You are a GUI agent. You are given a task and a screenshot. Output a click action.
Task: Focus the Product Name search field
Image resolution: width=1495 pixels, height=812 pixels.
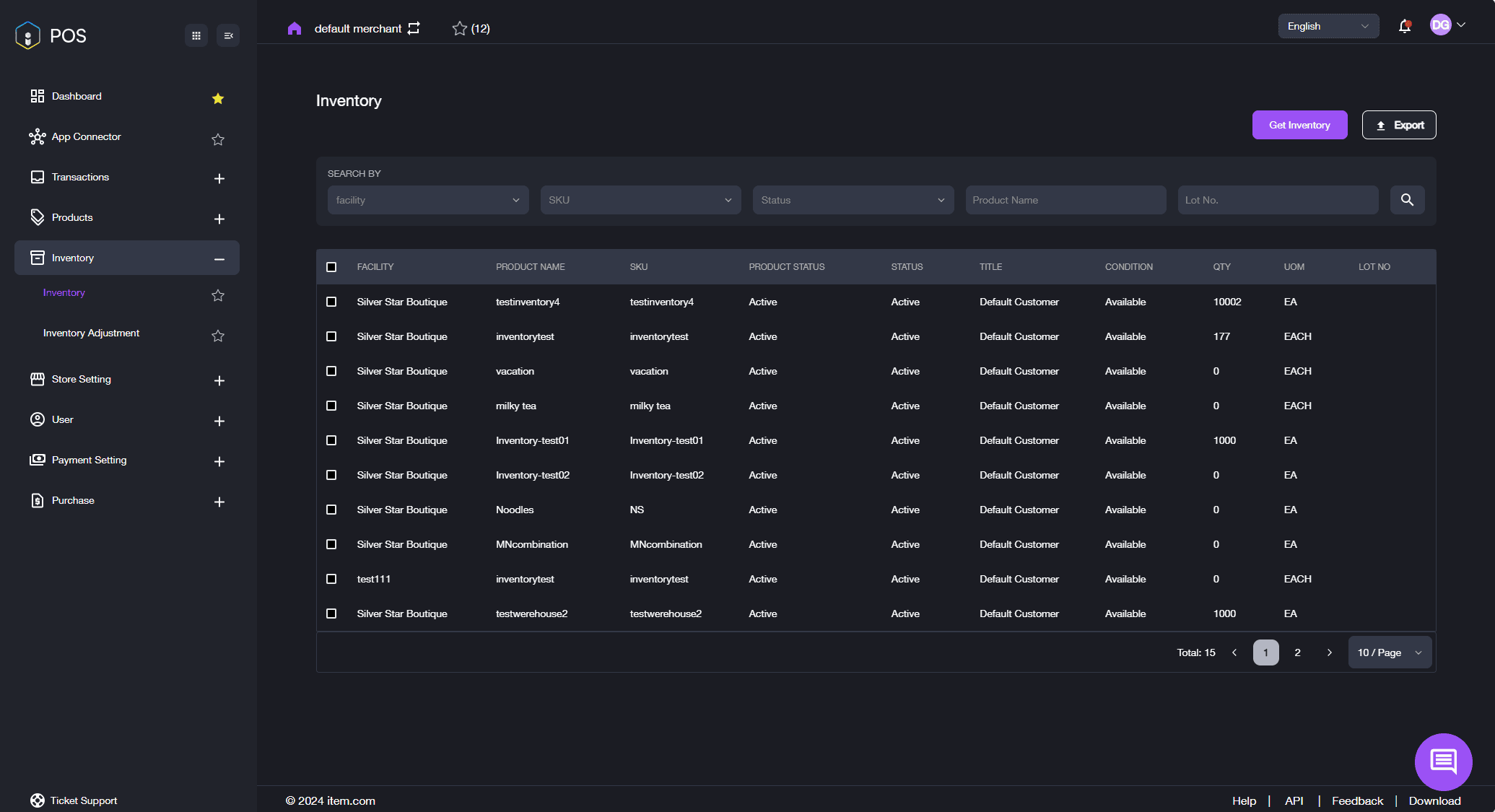coord(1065,200)
